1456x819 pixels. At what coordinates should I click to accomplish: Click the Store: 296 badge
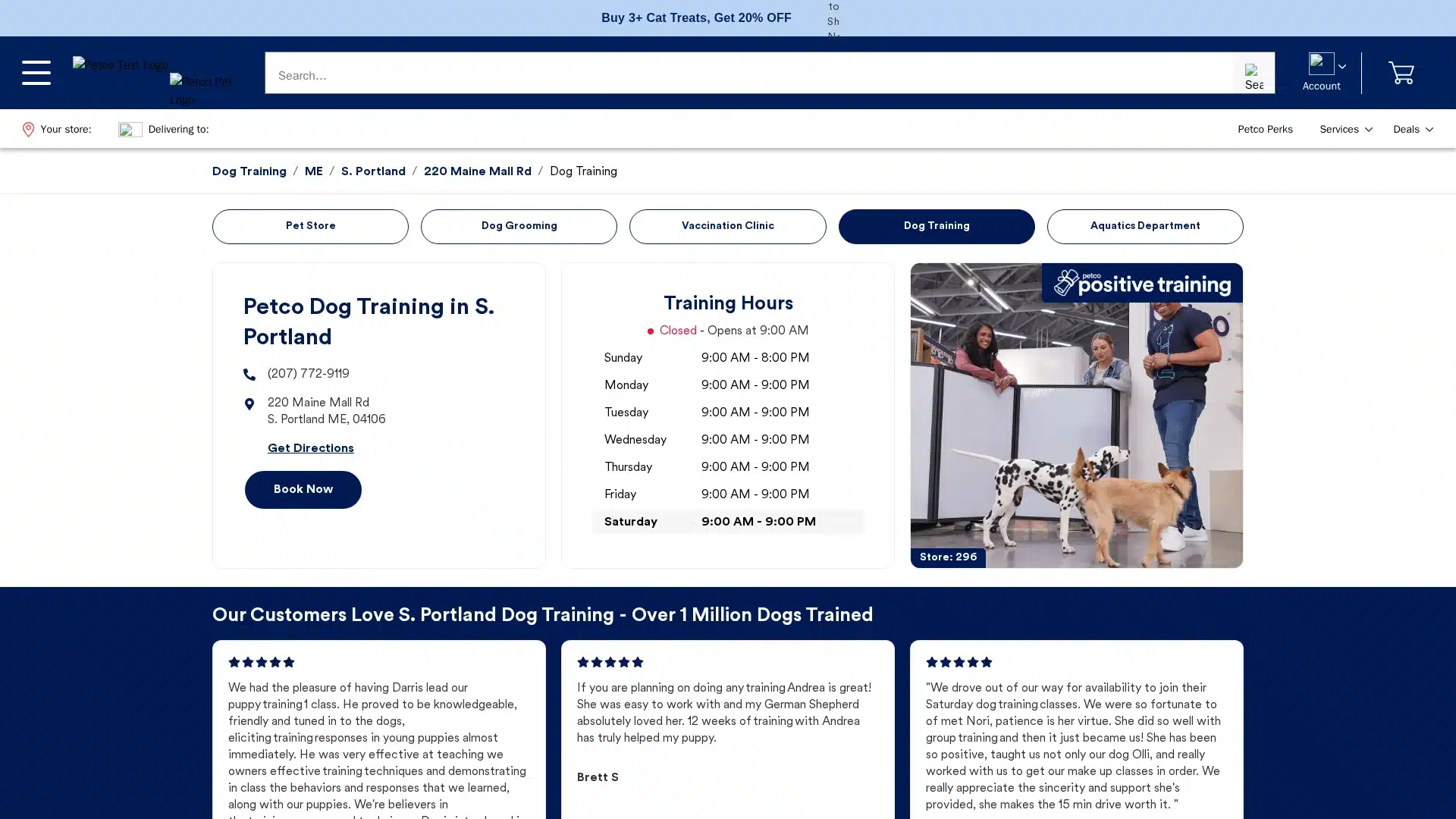948,557
